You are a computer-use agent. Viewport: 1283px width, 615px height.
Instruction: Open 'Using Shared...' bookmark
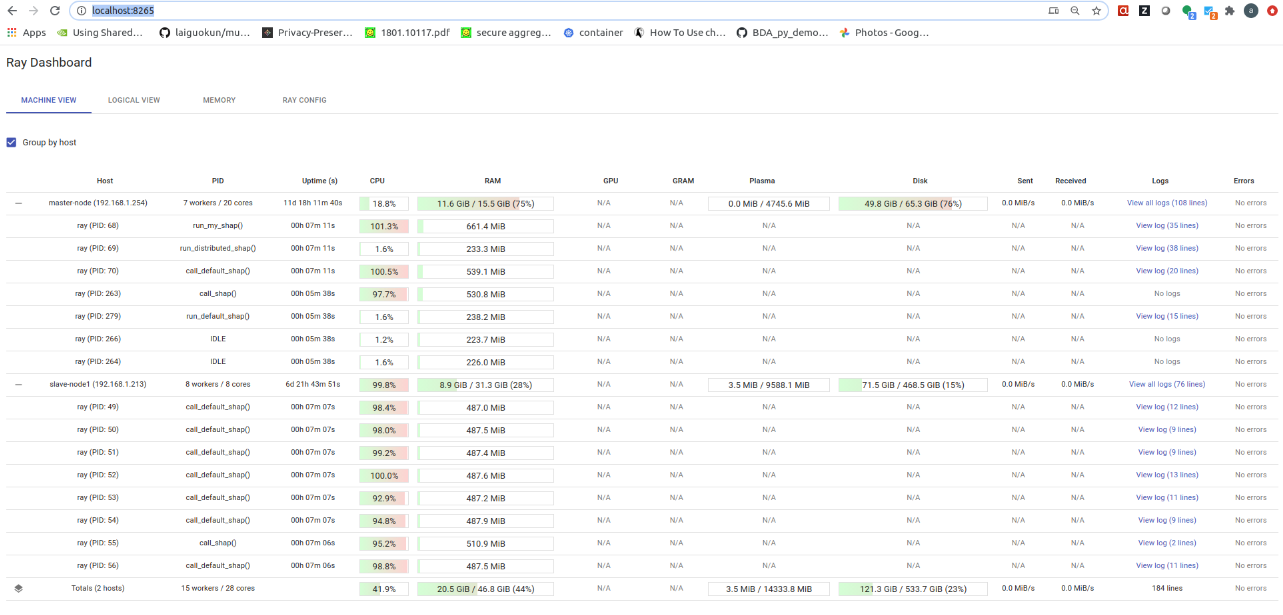pos(99,32)
